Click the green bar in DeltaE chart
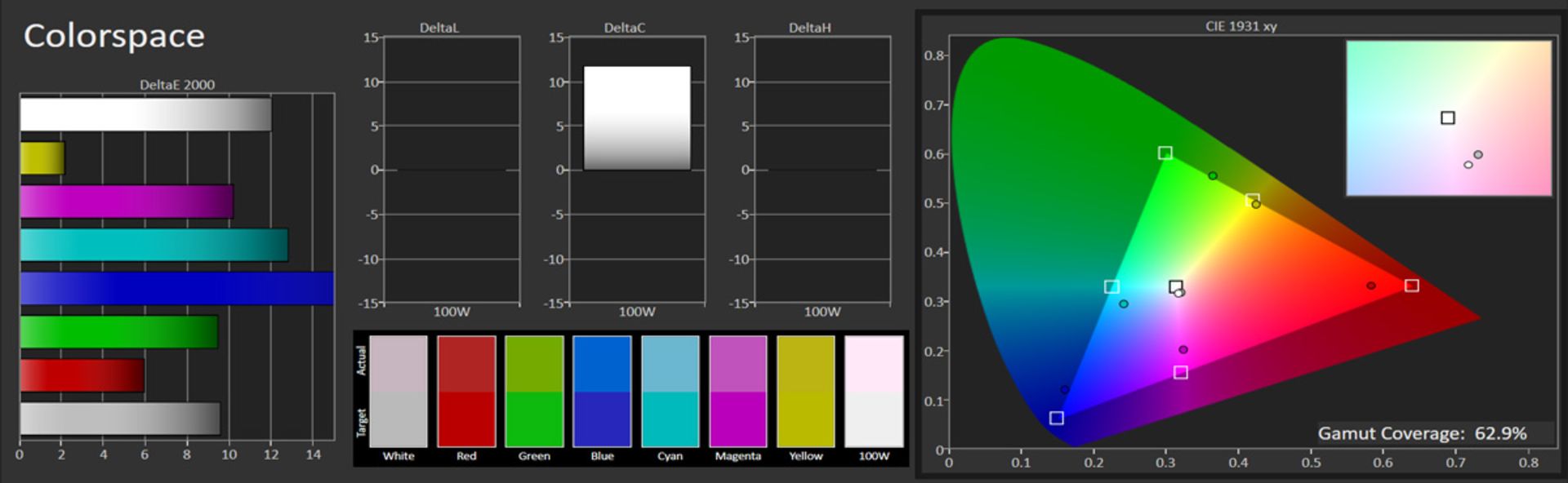 point(118,332)
